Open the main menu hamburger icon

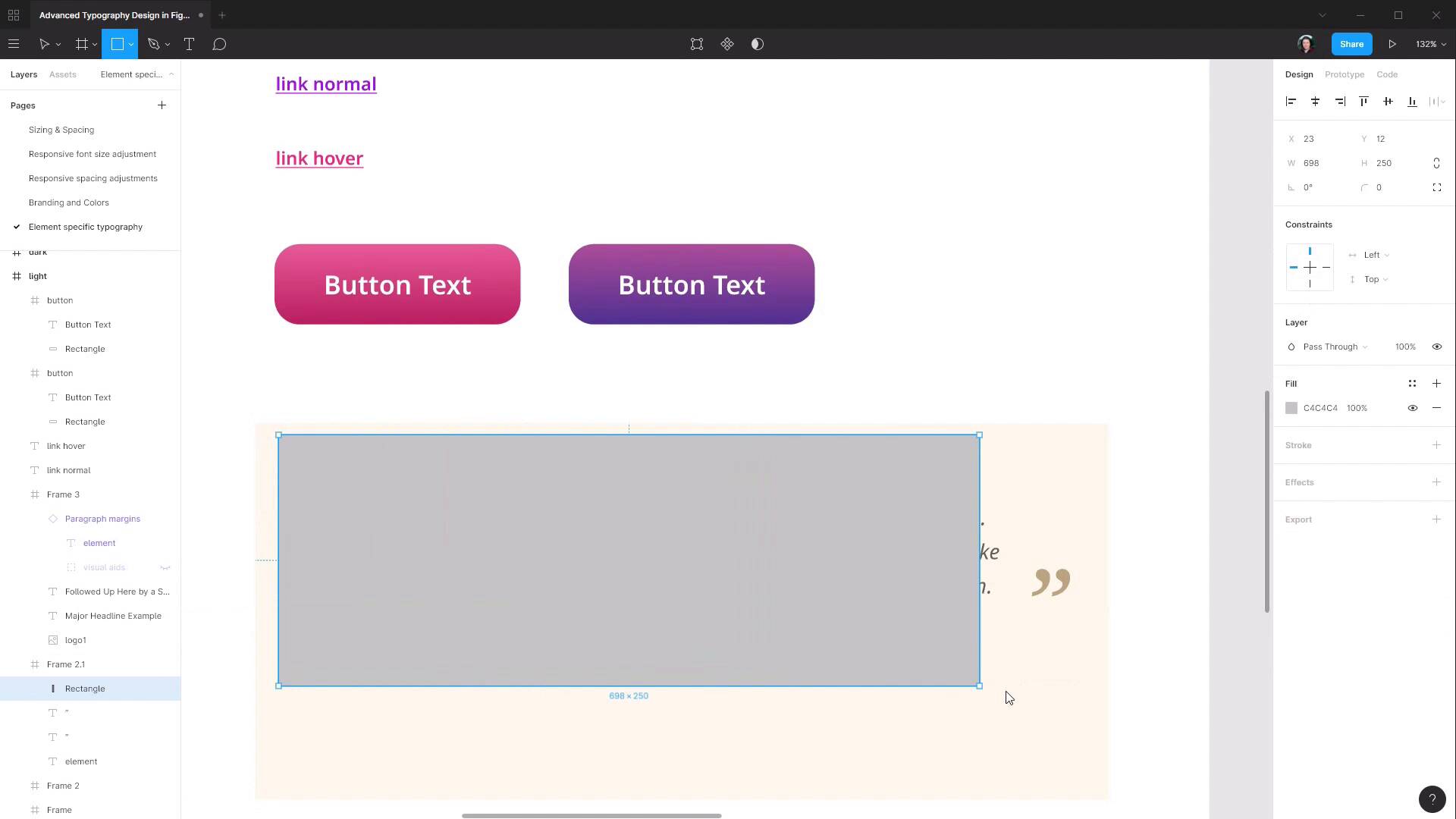14,44
